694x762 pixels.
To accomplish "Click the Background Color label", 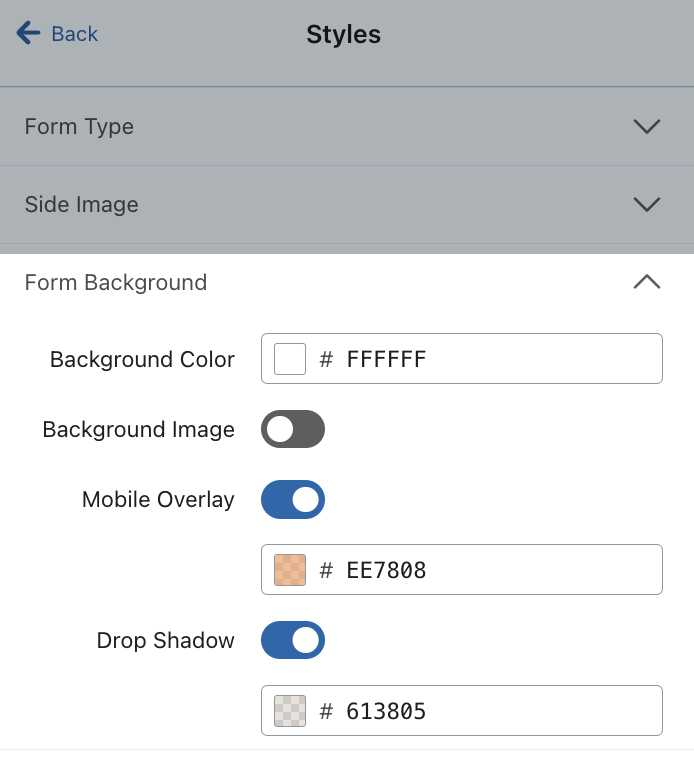I will click(142, 359).
